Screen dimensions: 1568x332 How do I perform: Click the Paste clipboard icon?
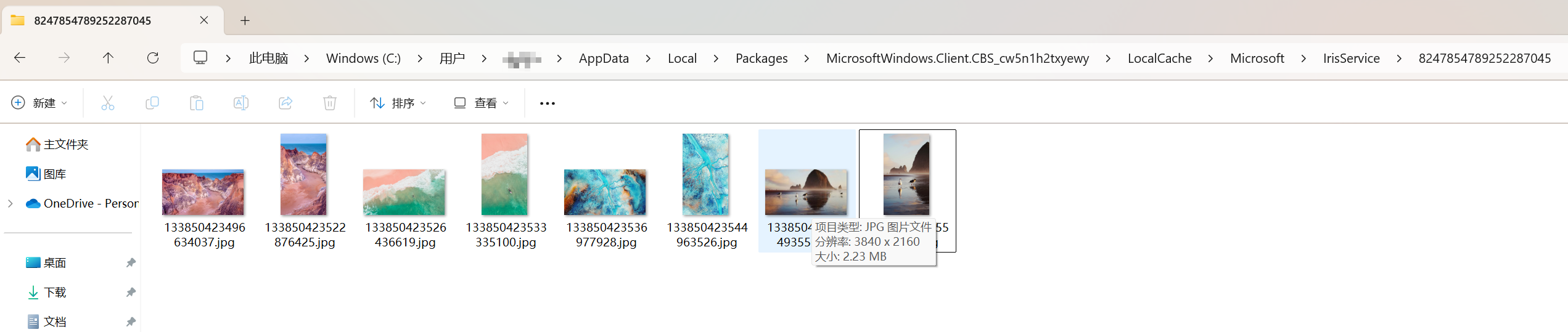(x=197, y=103)
